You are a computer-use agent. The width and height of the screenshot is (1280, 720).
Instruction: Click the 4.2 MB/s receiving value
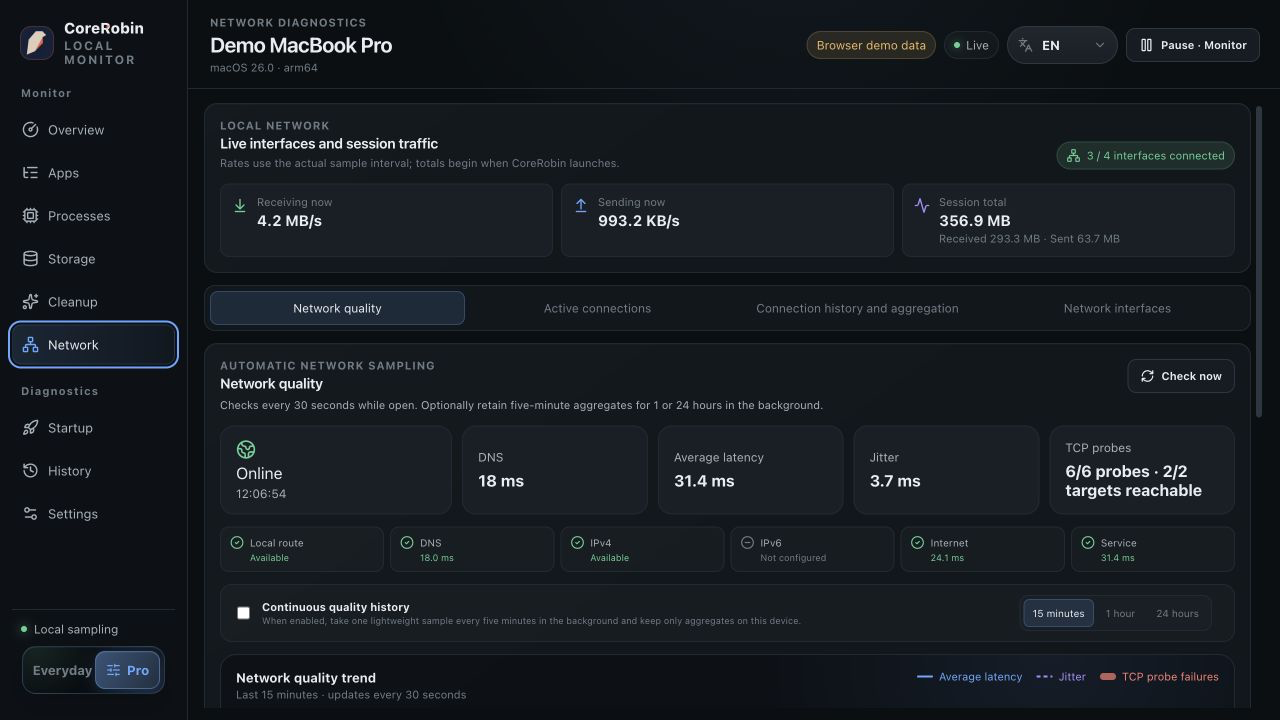(289, 221)
